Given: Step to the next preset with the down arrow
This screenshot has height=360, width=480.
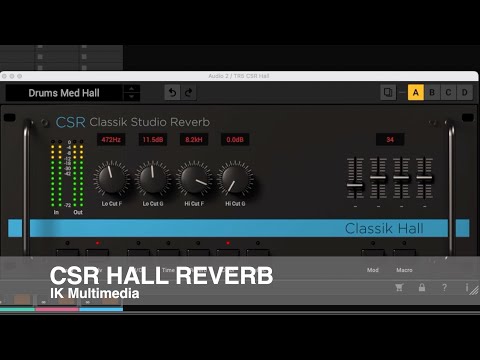Looking at the screenshot, I should tap(131, 97).
